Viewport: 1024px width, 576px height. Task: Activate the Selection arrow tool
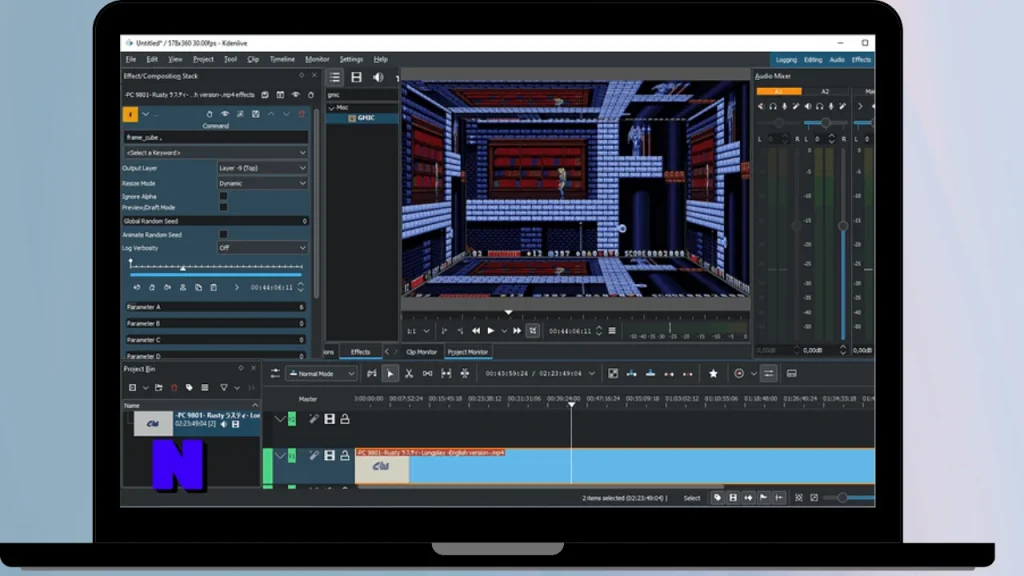click(x=390, y=374)
